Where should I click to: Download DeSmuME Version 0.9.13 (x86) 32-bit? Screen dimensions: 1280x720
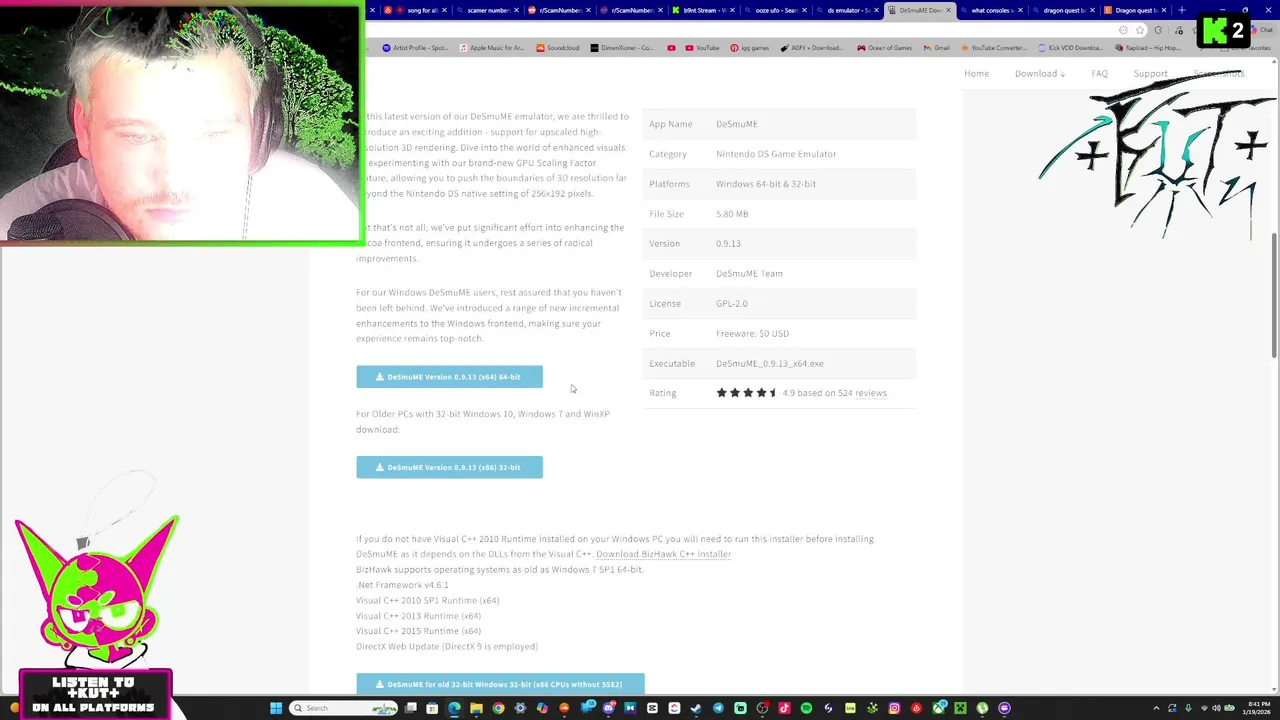[449, 467]
